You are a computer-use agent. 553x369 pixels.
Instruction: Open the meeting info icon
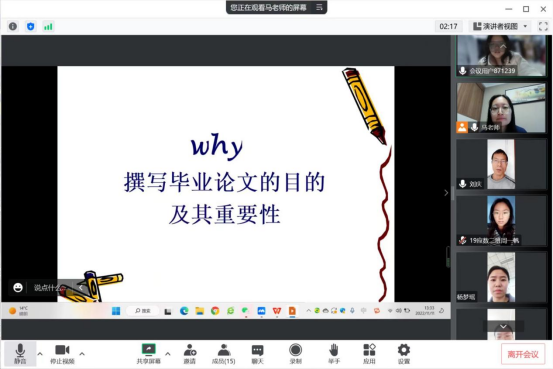(13, 26)
